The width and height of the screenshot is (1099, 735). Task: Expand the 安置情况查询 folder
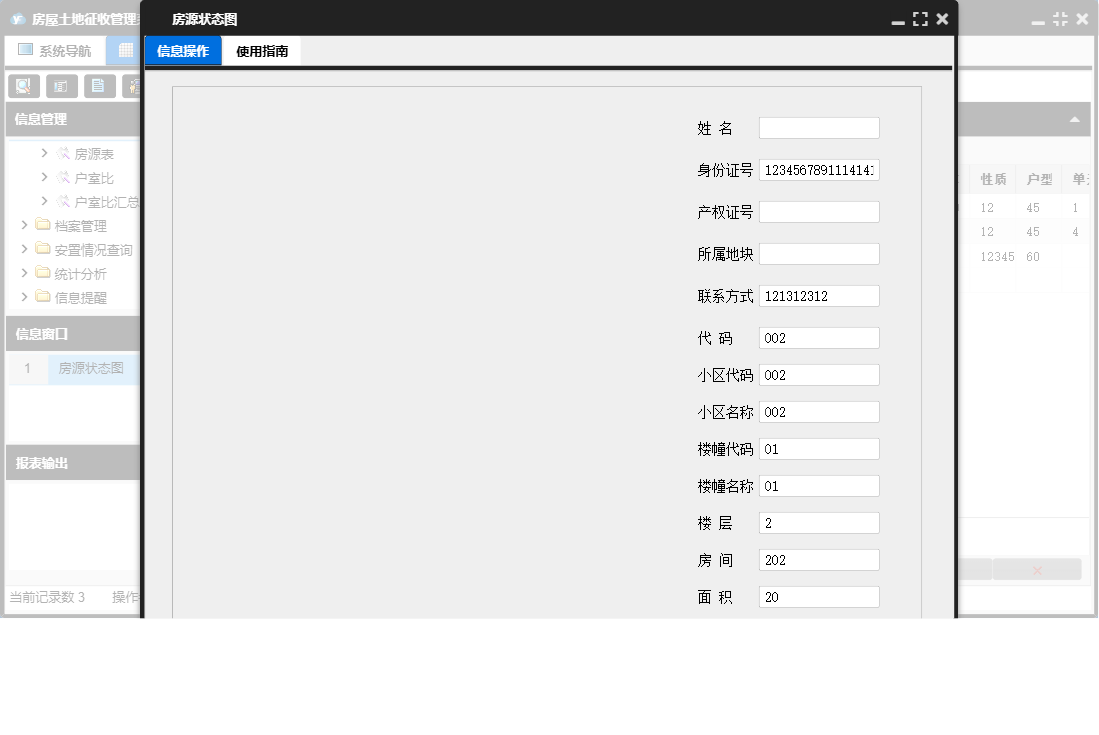pyautogui.click(x=24, y=249)
